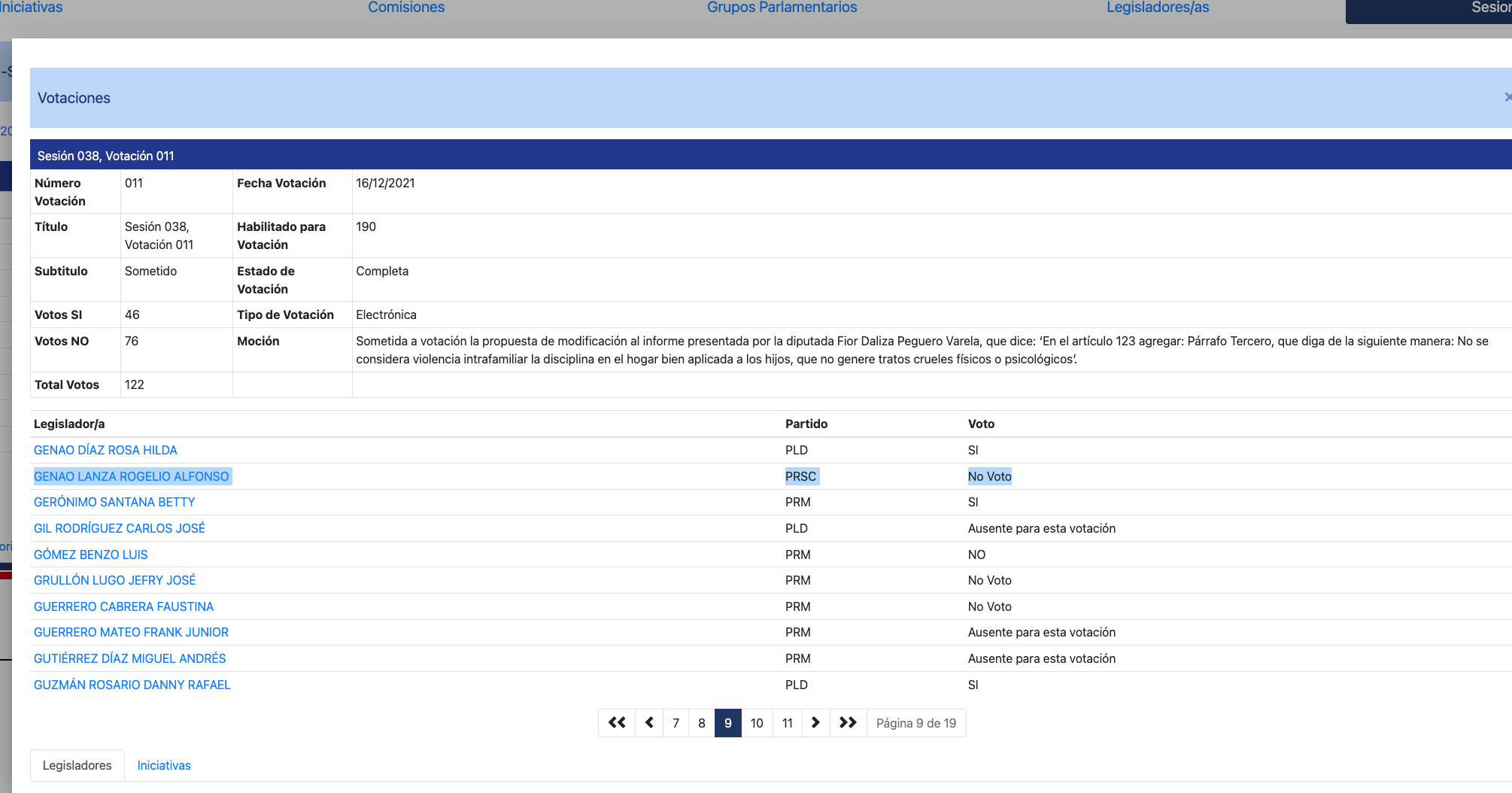Go to first page of legislators
The width and height of the screenshot is (1512, 793).
[617, 723]
